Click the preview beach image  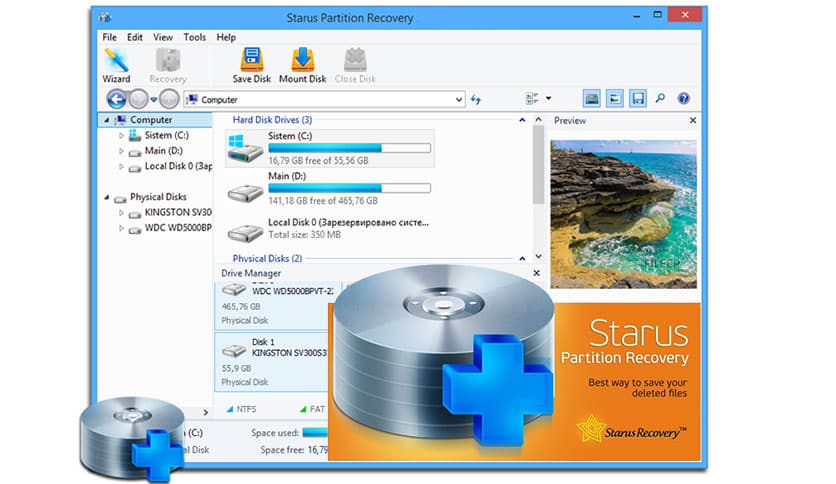click(623, 214)
